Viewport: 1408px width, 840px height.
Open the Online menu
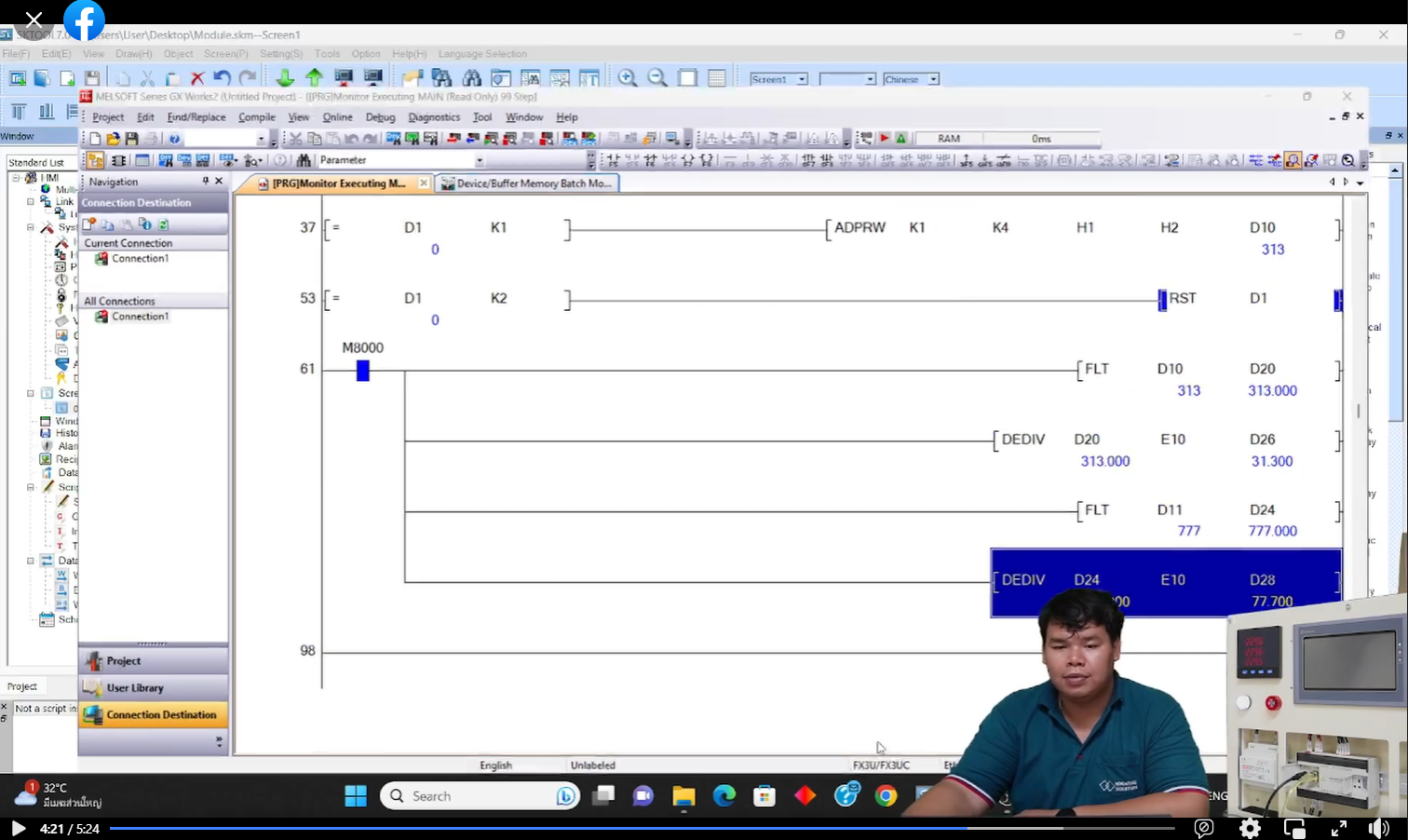(337, 117)
